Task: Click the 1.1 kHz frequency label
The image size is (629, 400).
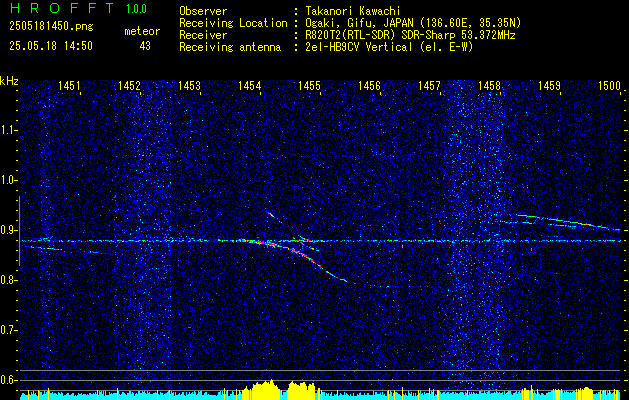Action: click(7, 130)
